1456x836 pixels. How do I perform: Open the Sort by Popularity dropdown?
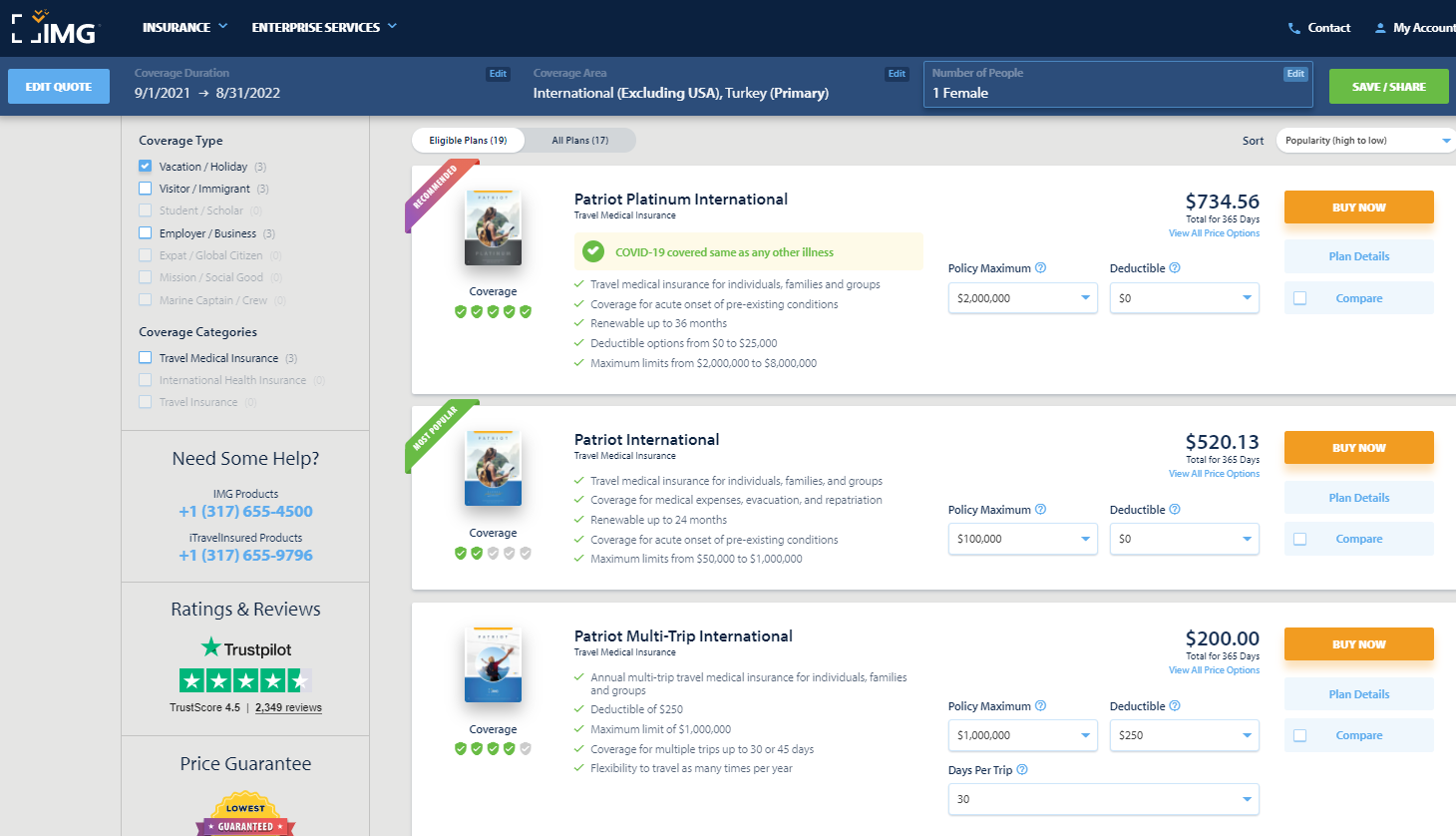(1365, 141)
